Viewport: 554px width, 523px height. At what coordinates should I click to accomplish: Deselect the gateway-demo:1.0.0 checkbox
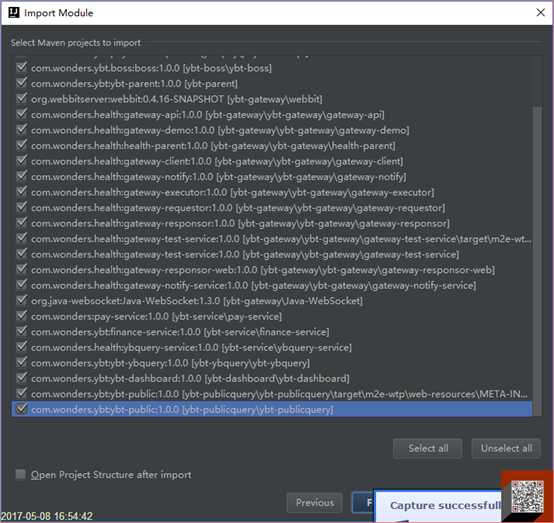[x=22, y=129]
